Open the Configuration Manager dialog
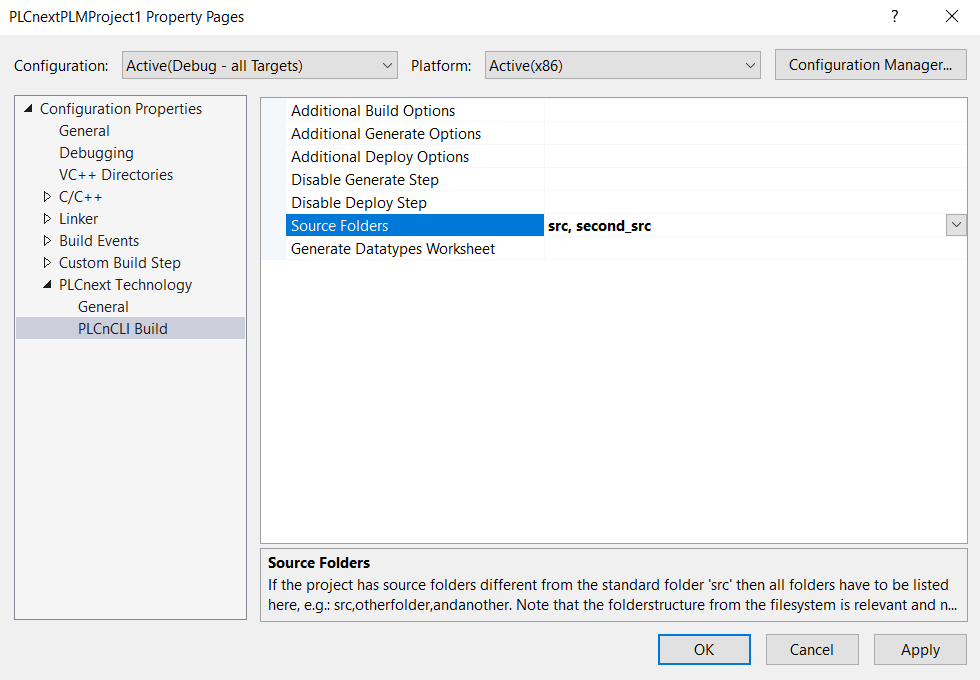This screenshot has height=680, width=980. pyautogui.click(x=870, y=65)
